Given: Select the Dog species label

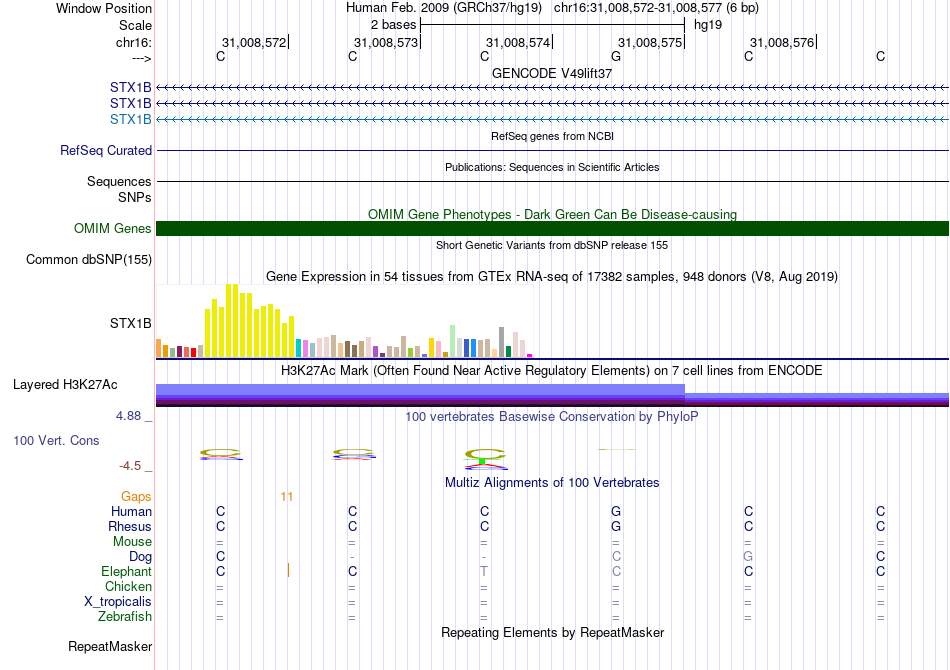Looking at the screenshot, I should pyautogui.click(x=140, y=557).
